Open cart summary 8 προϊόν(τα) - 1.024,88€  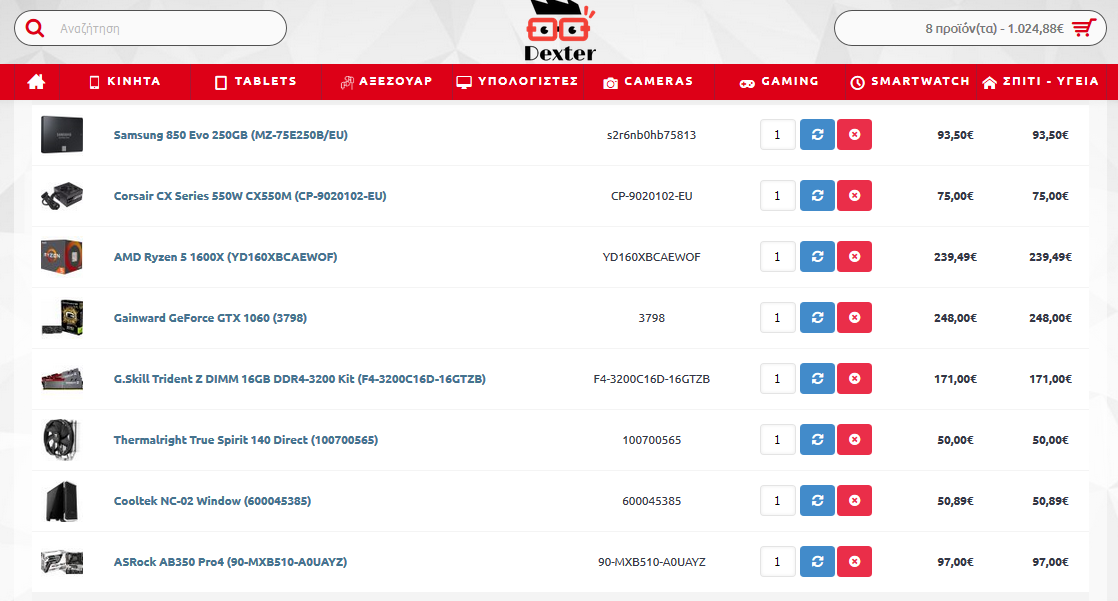[x=970, y=29]
